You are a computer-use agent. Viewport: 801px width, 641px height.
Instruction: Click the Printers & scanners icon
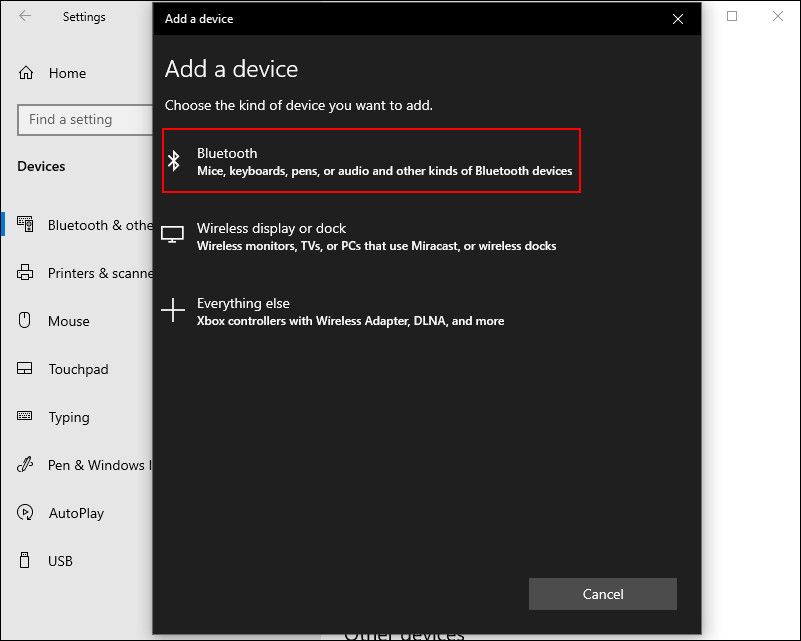click(x=26, y=273)
